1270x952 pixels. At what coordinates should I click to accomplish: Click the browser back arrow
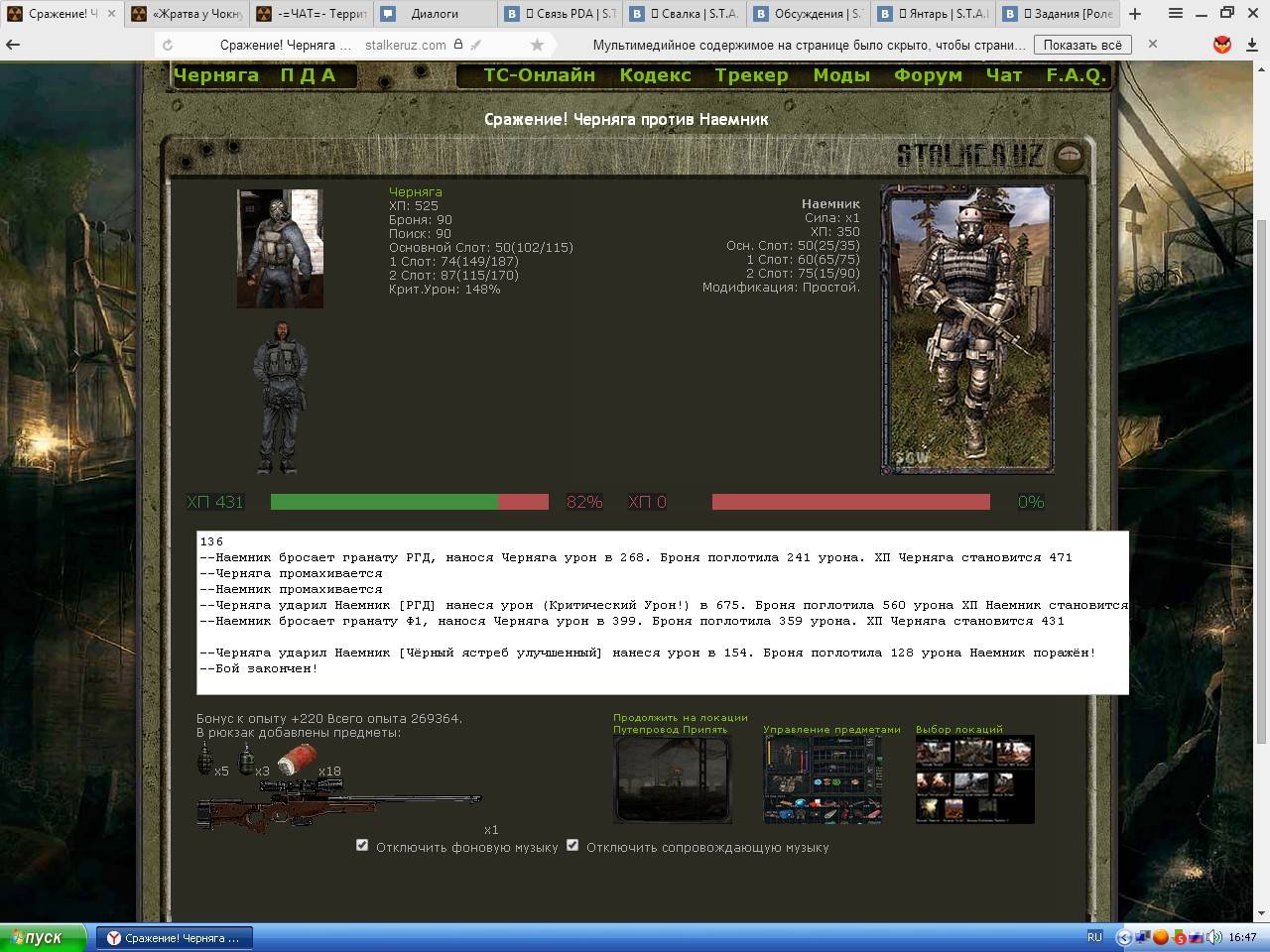(x=14, y=45)
